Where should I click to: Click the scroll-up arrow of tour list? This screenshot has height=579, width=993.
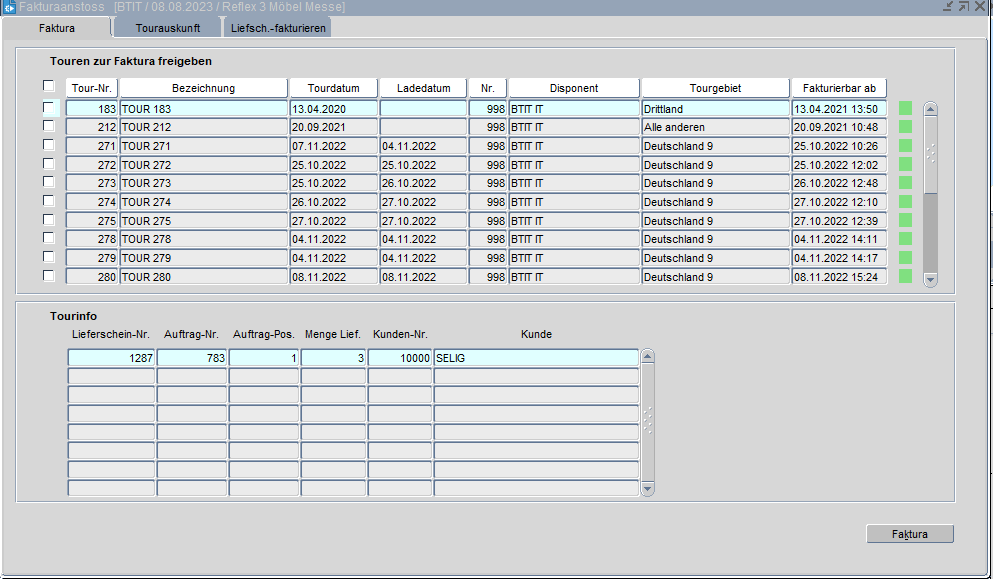tap(930, 109)
